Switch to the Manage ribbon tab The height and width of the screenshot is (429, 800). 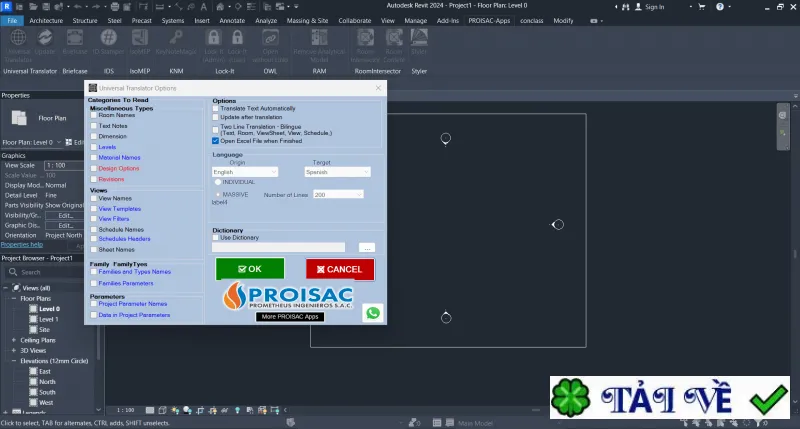click(415, 20)
